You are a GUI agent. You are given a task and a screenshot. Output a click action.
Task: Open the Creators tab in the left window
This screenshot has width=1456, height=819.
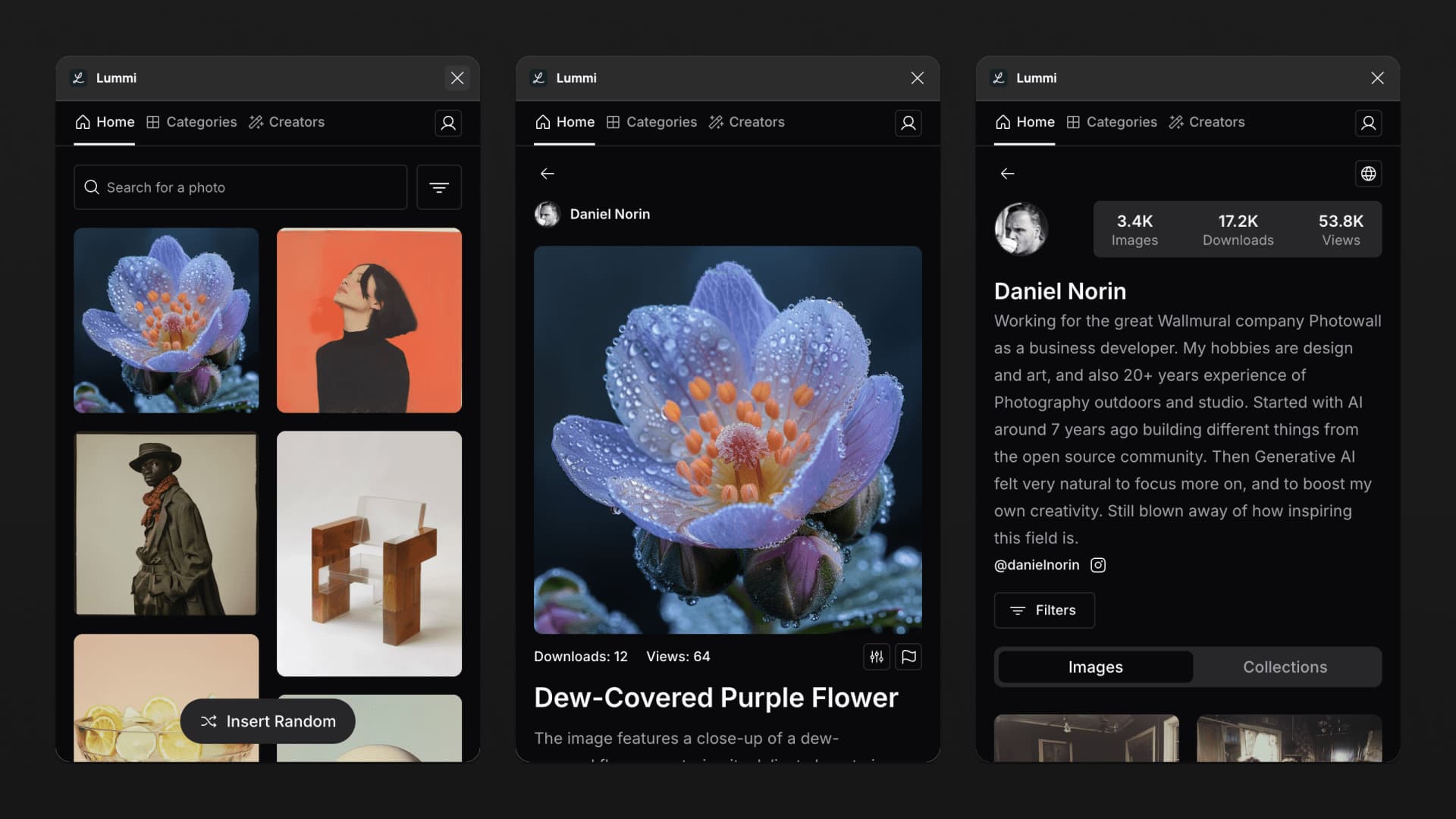pos(287,122)
